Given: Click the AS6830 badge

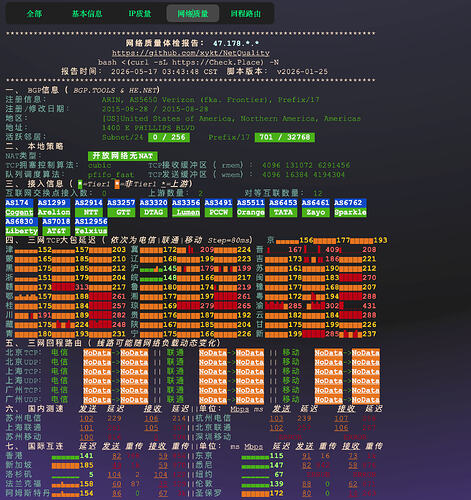Looking at the screenshot, I should 21,221.
